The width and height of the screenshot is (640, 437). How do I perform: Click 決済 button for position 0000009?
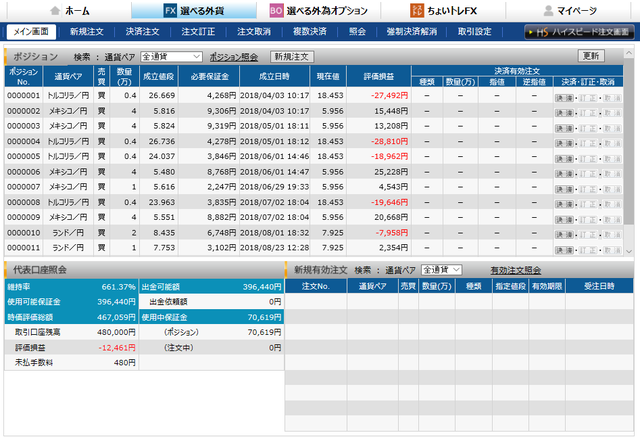[564, 220]
